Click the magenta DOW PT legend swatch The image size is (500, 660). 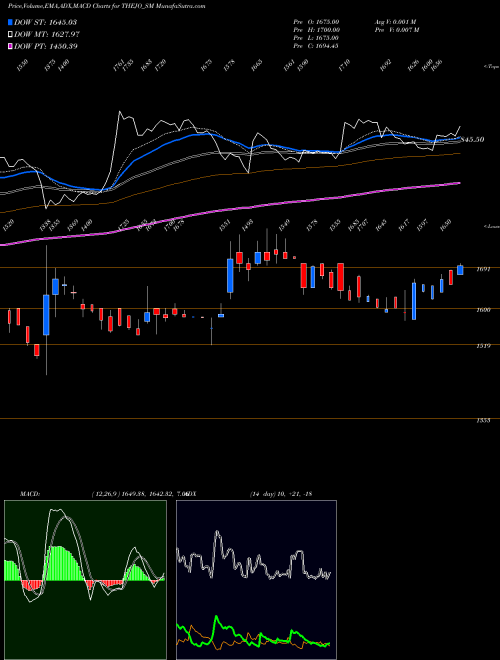click(10, 46)
